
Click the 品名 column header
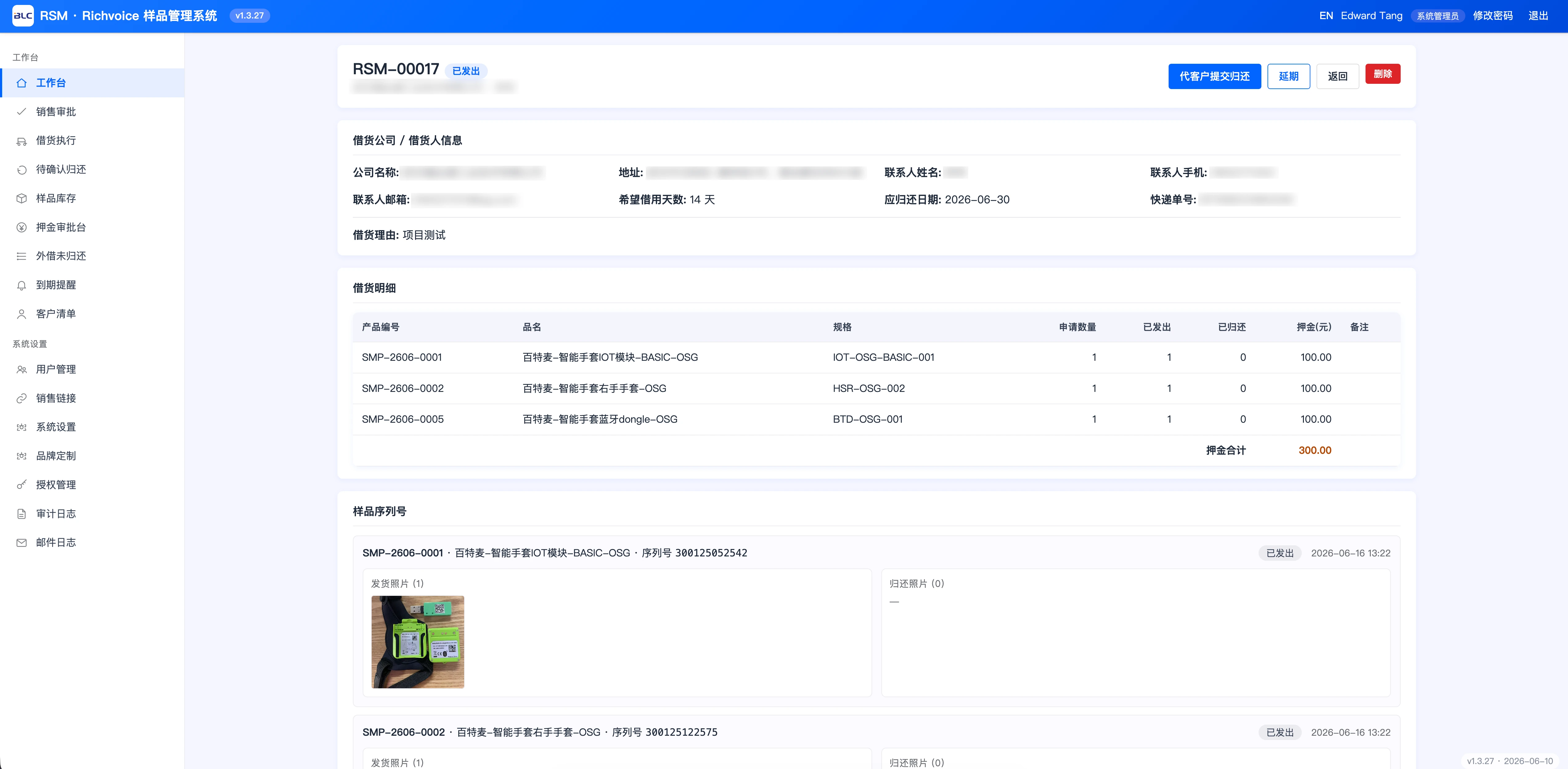pos(531,327)
